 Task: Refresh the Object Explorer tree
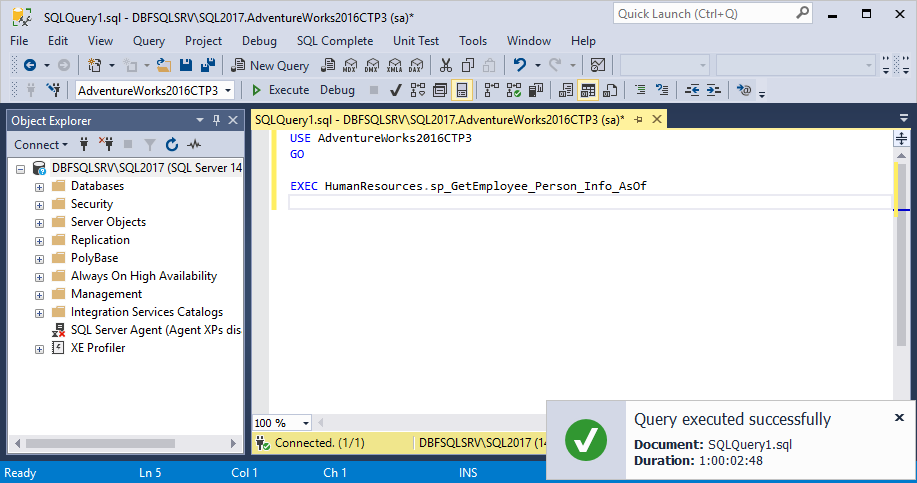[x=171, y=144]
